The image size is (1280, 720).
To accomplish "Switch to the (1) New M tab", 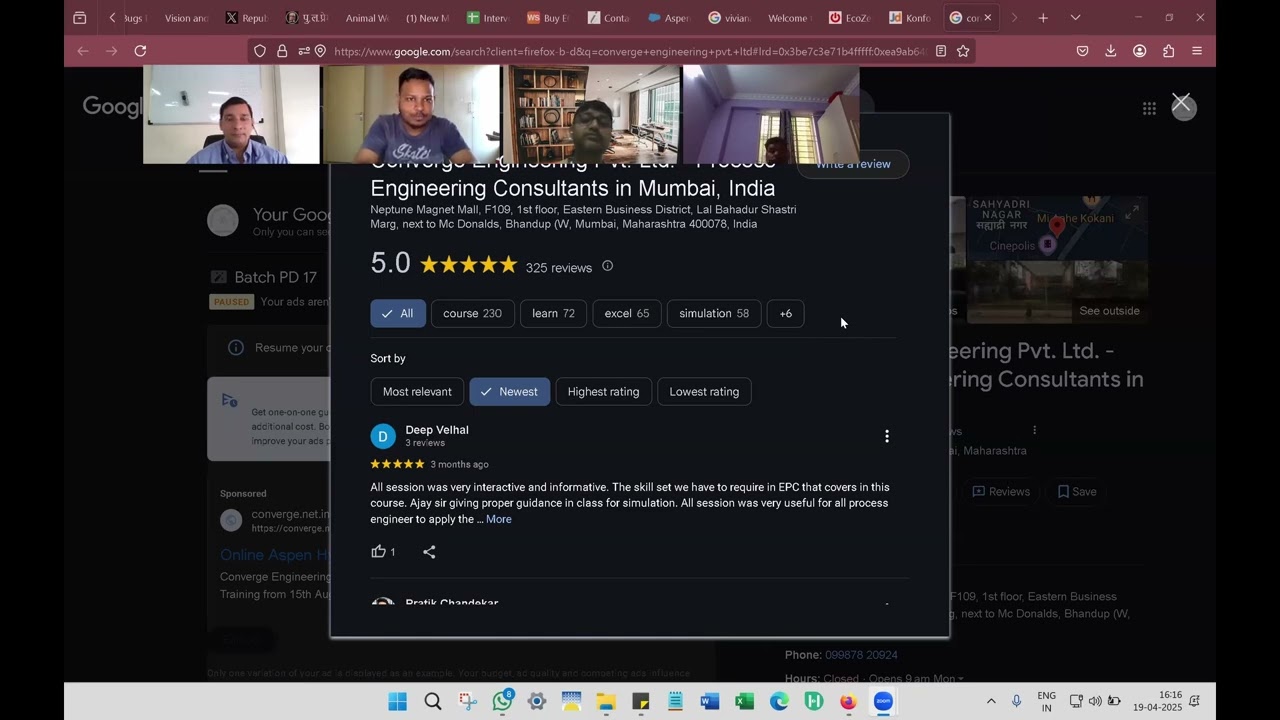I will tap(427, 18).
